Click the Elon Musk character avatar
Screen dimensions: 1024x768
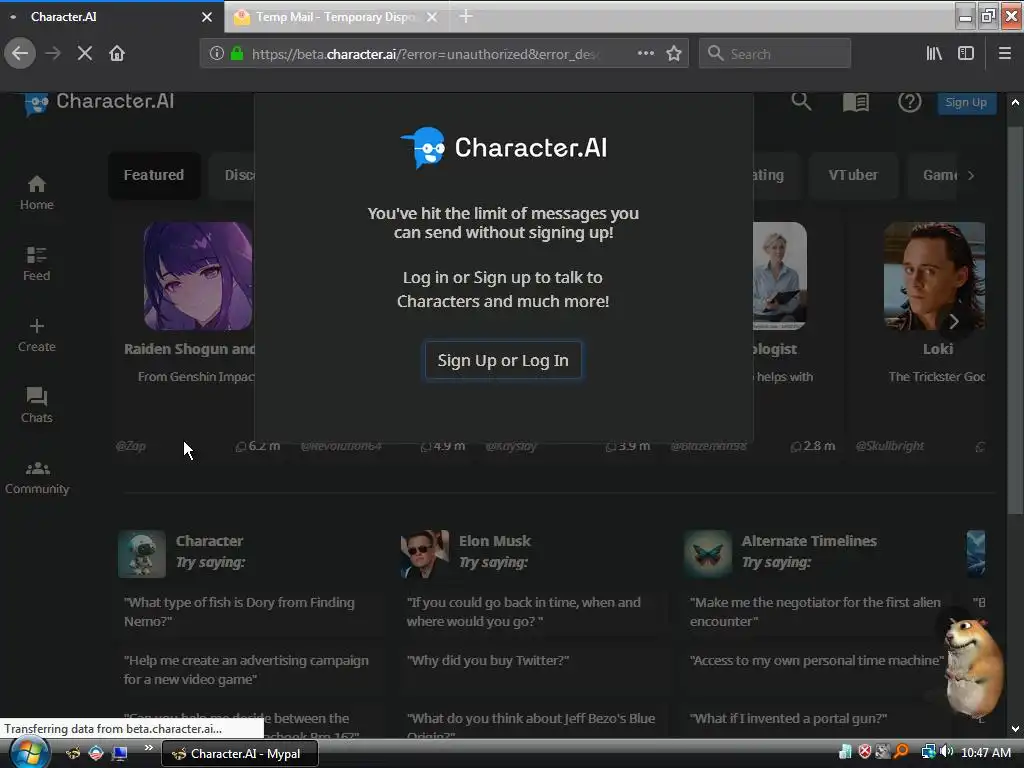(424, 554)
